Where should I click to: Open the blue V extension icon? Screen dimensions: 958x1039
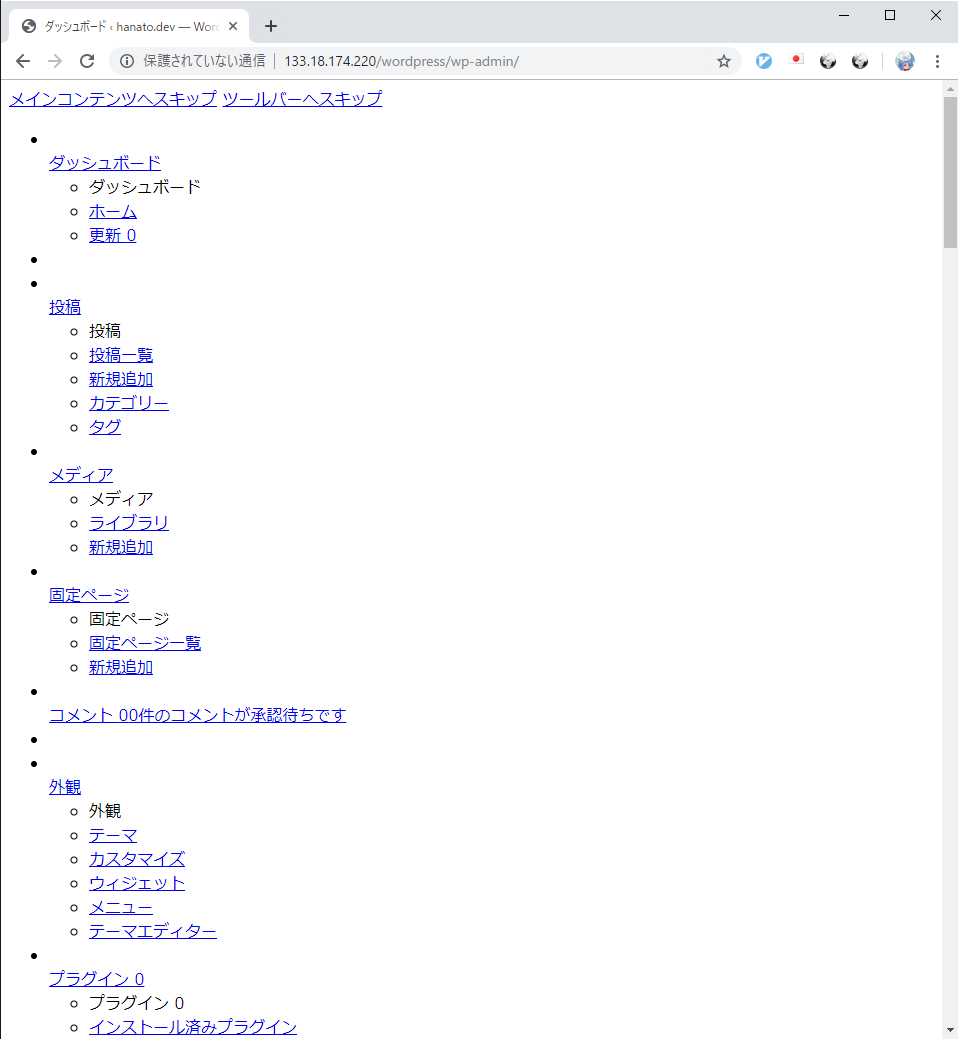[x=763, y=61]
